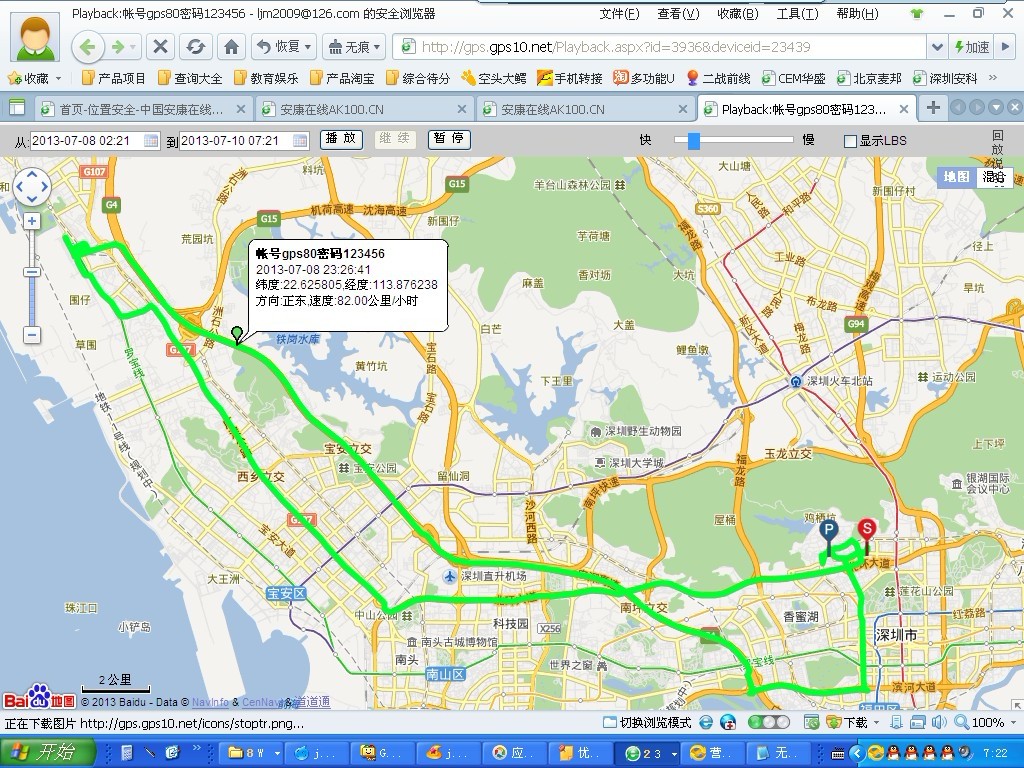Open the 帮助(H) menu

[x=857, y=14]
